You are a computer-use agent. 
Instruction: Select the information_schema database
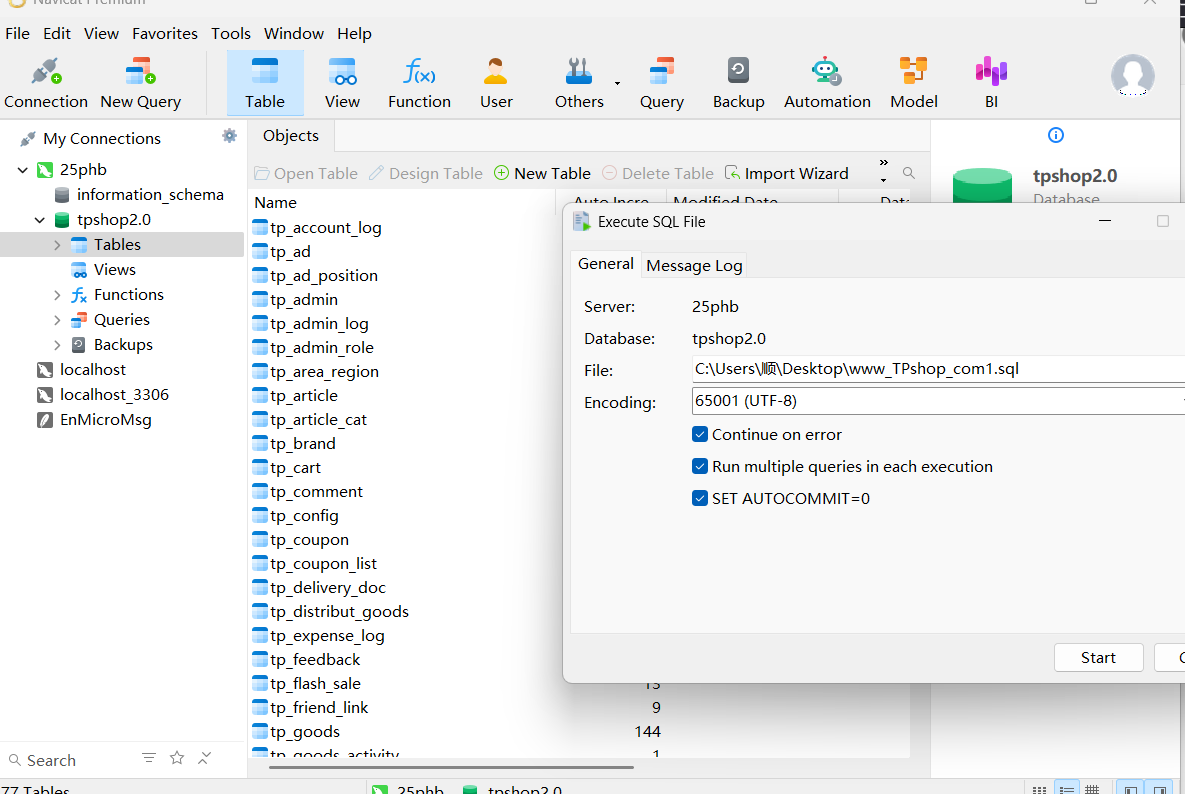coord(150,195)
